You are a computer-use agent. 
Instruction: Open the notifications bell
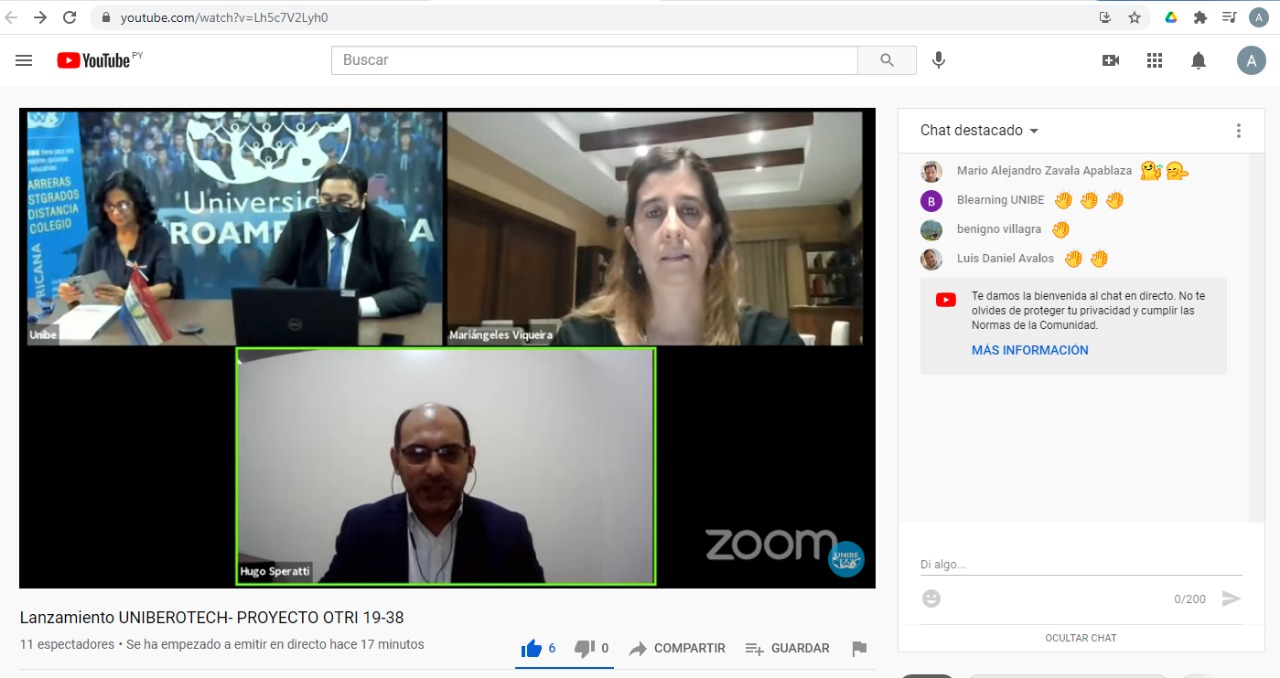click(1198, 60)
